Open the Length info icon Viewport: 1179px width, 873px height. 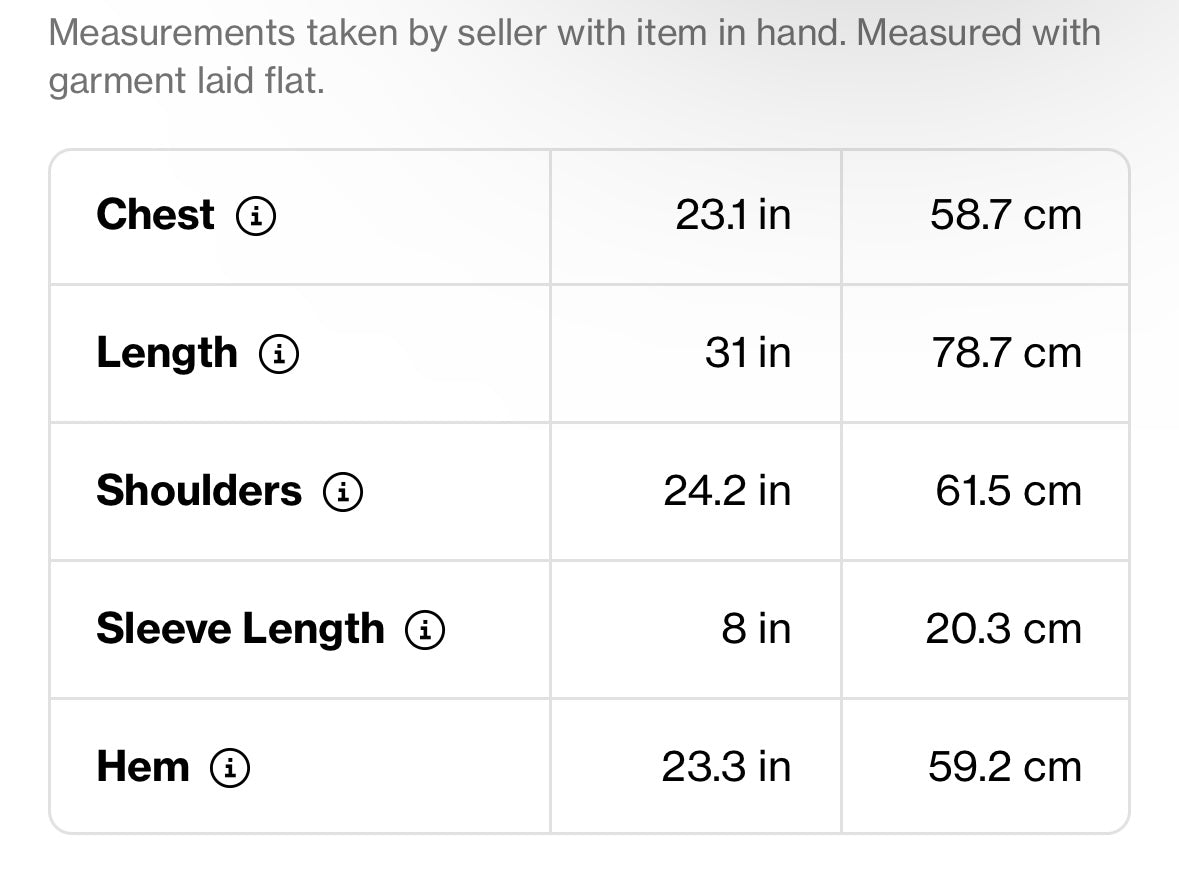click(x=279, y=353)
